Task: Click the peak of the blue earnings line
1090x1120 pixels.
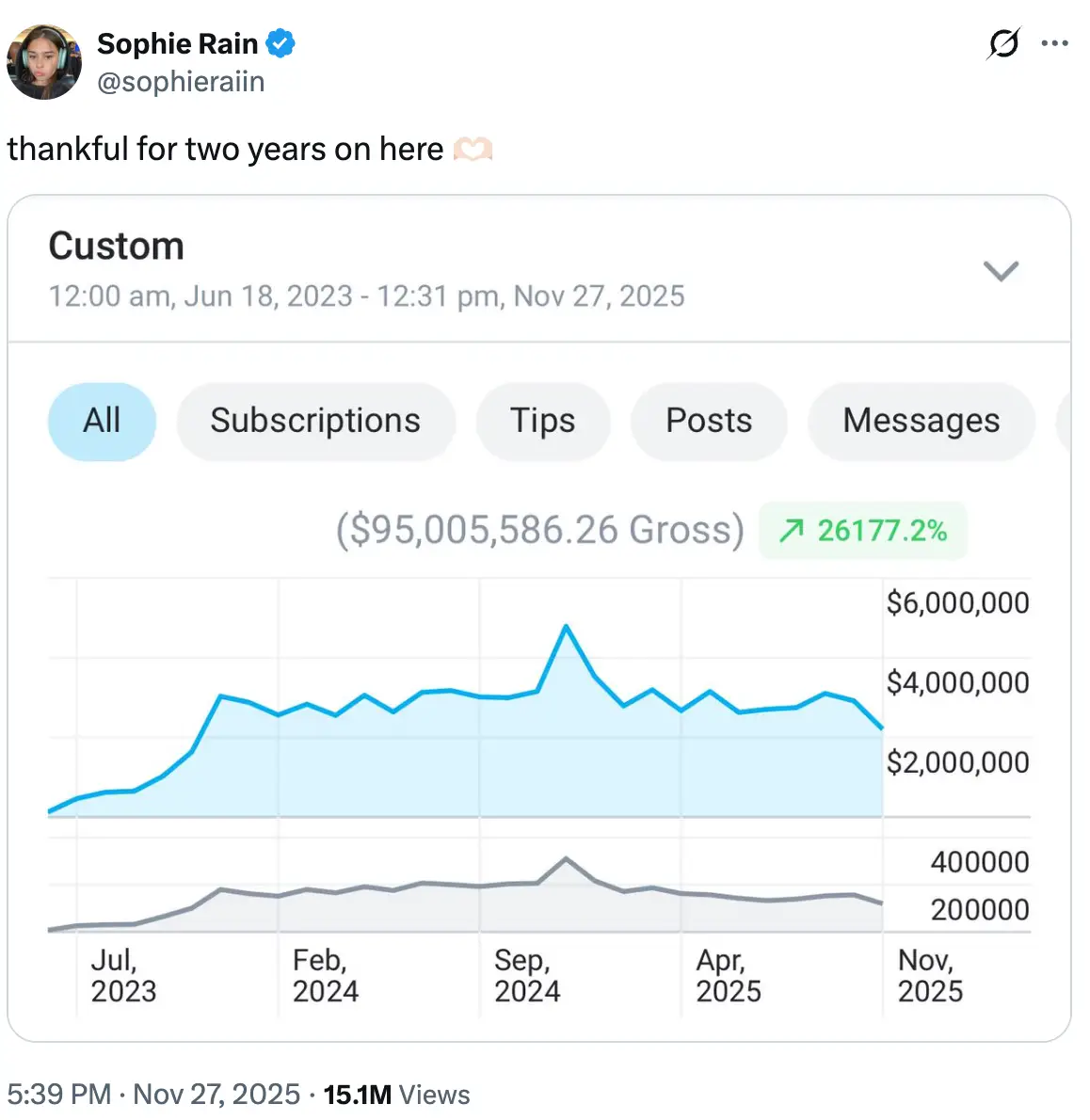Action: (566, 626)
